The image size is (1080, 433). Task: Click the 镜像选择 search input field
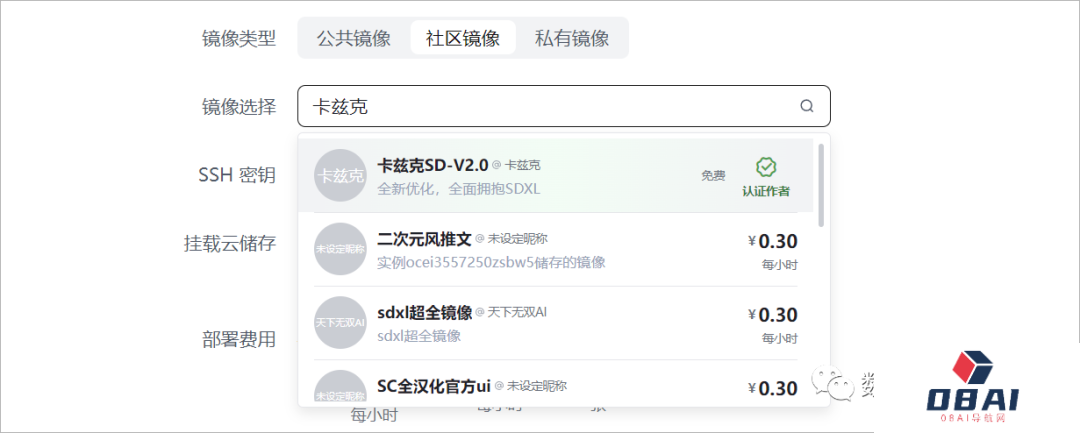pos(550,106)
